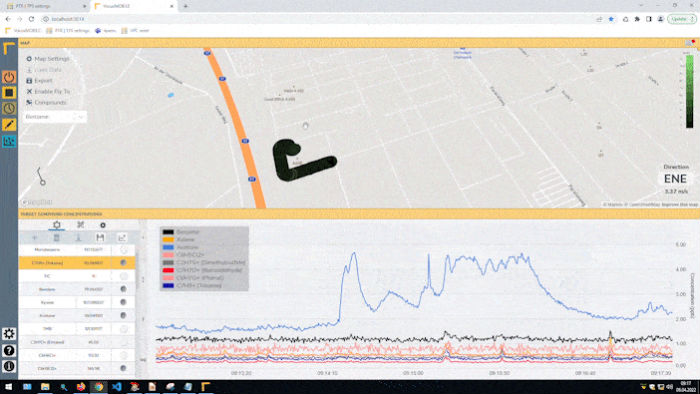Viewport: 700px width, 394px height.
Task: Select the pencil edit icon in sidebar
Action: click(9, 124)
